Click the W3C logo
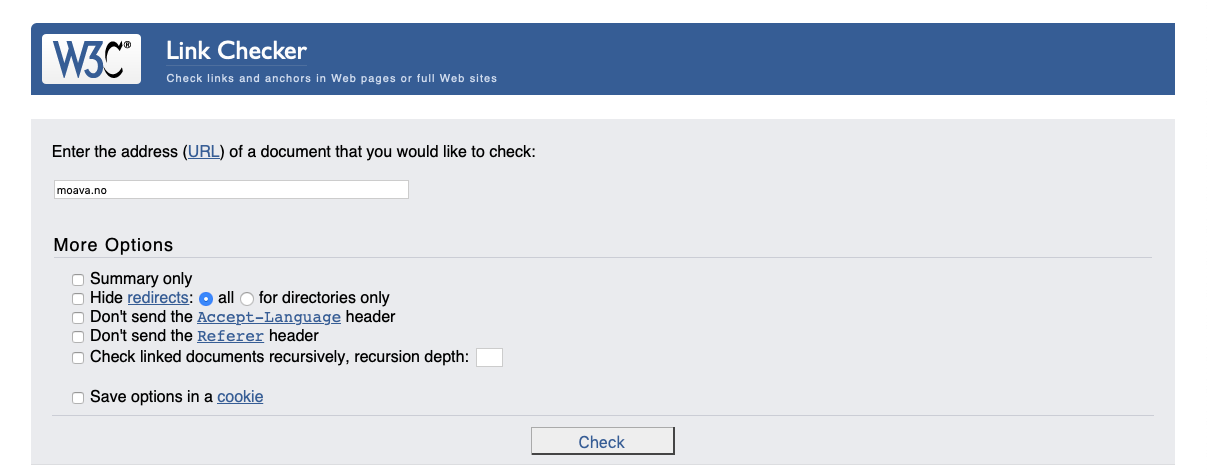The image size is (1207, 476). (x=91, y=59)
